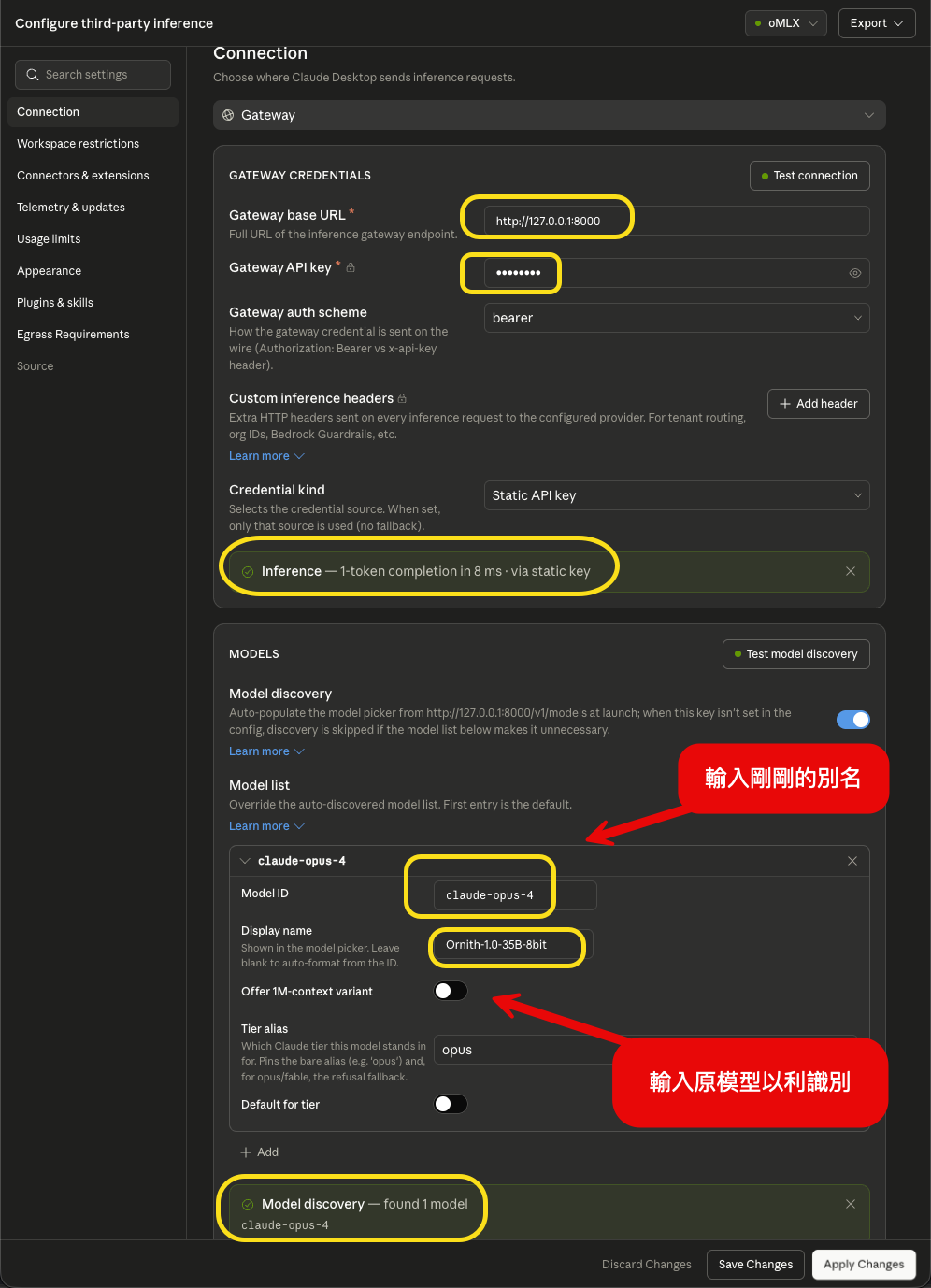Screen dimensions: 931x1288
Task: Click the search magnifier icon
Action: tap(33, 75)
